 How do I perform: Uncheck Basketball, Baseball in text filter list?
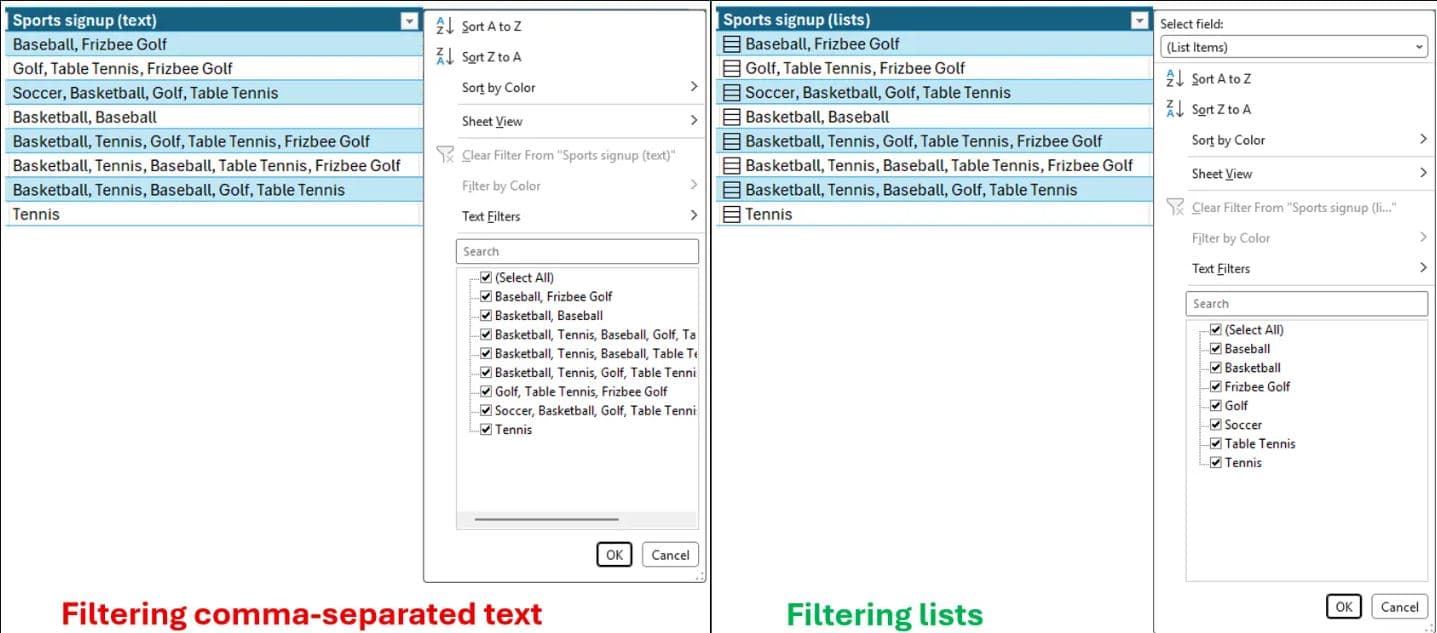click(486, 315)
